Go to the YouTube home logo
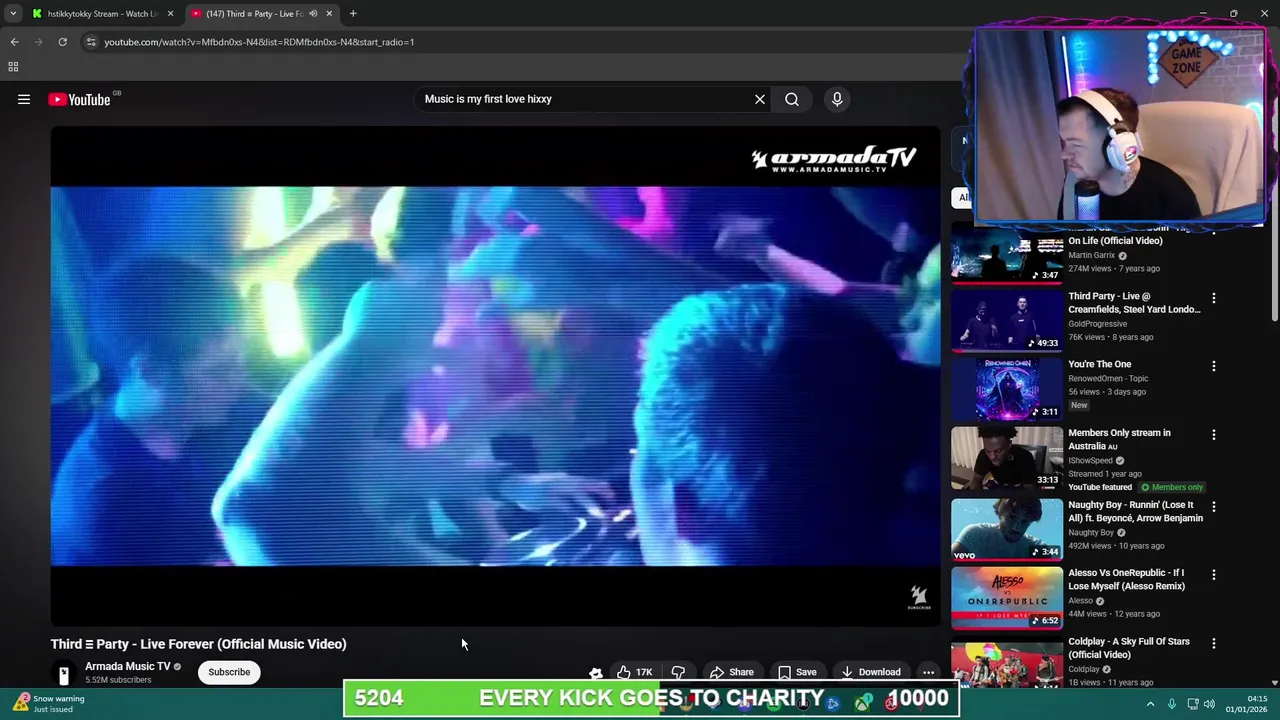This screenshot has height=720, width=1280. point(79,99)
